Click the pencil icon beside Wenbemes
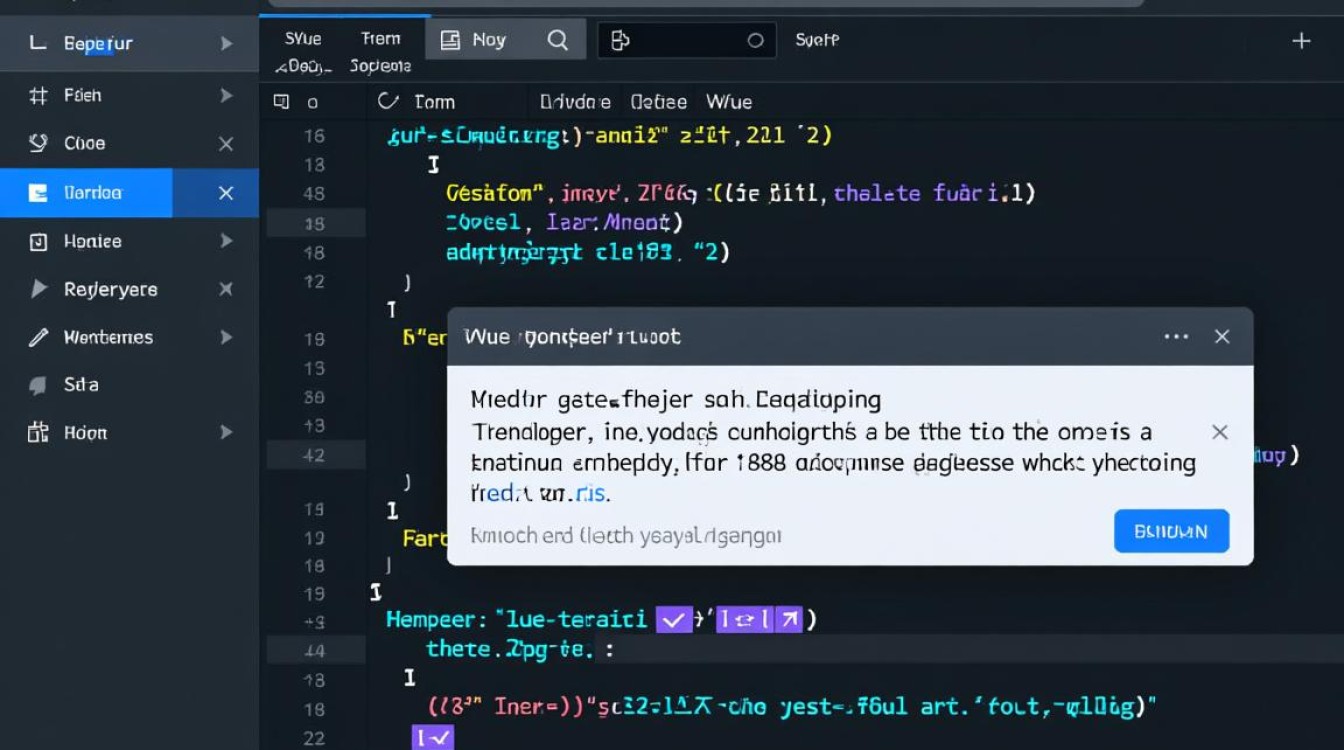This screenshot has width=1344, height=750. coord(38,337)
